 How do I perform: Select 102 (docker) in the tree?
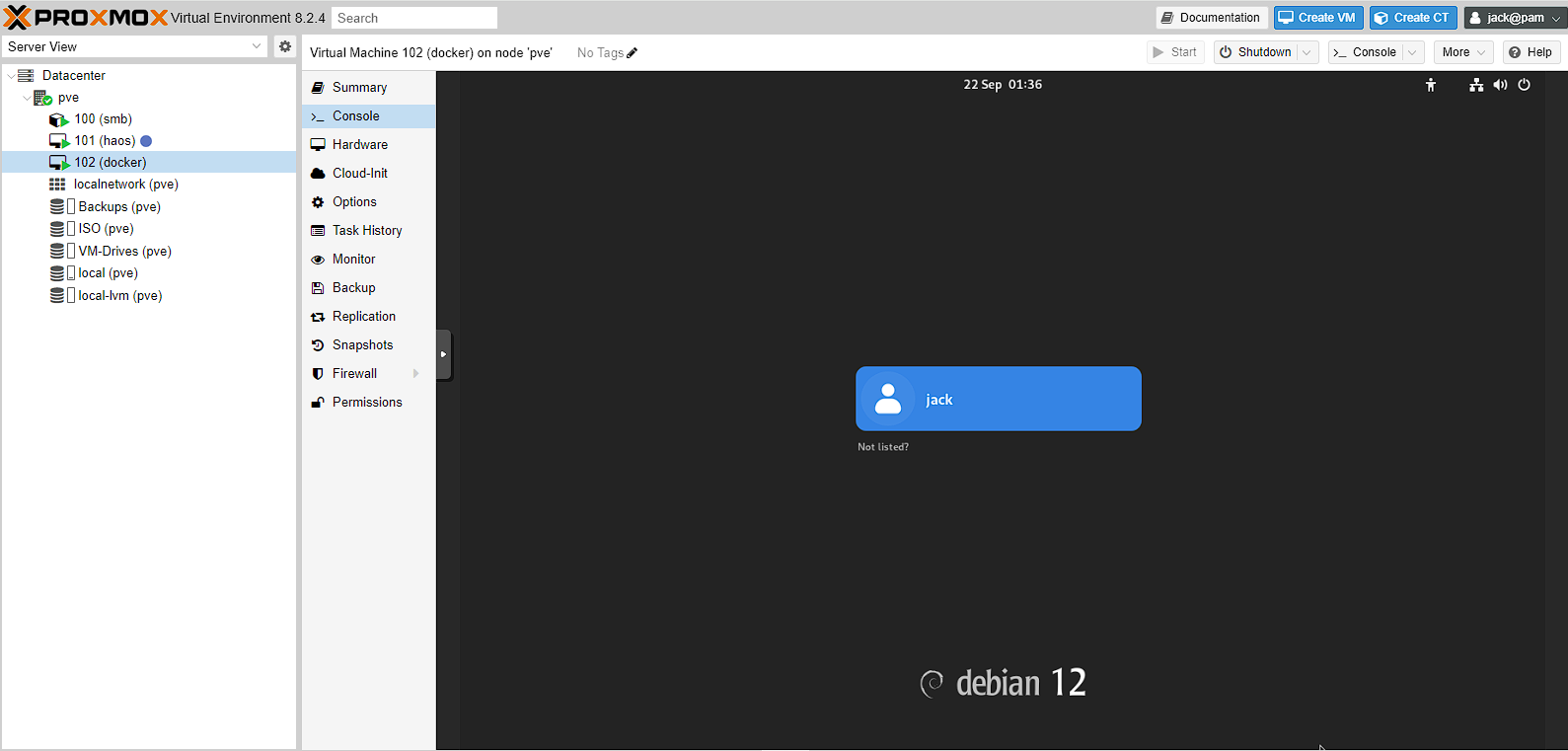coord(149,163)
